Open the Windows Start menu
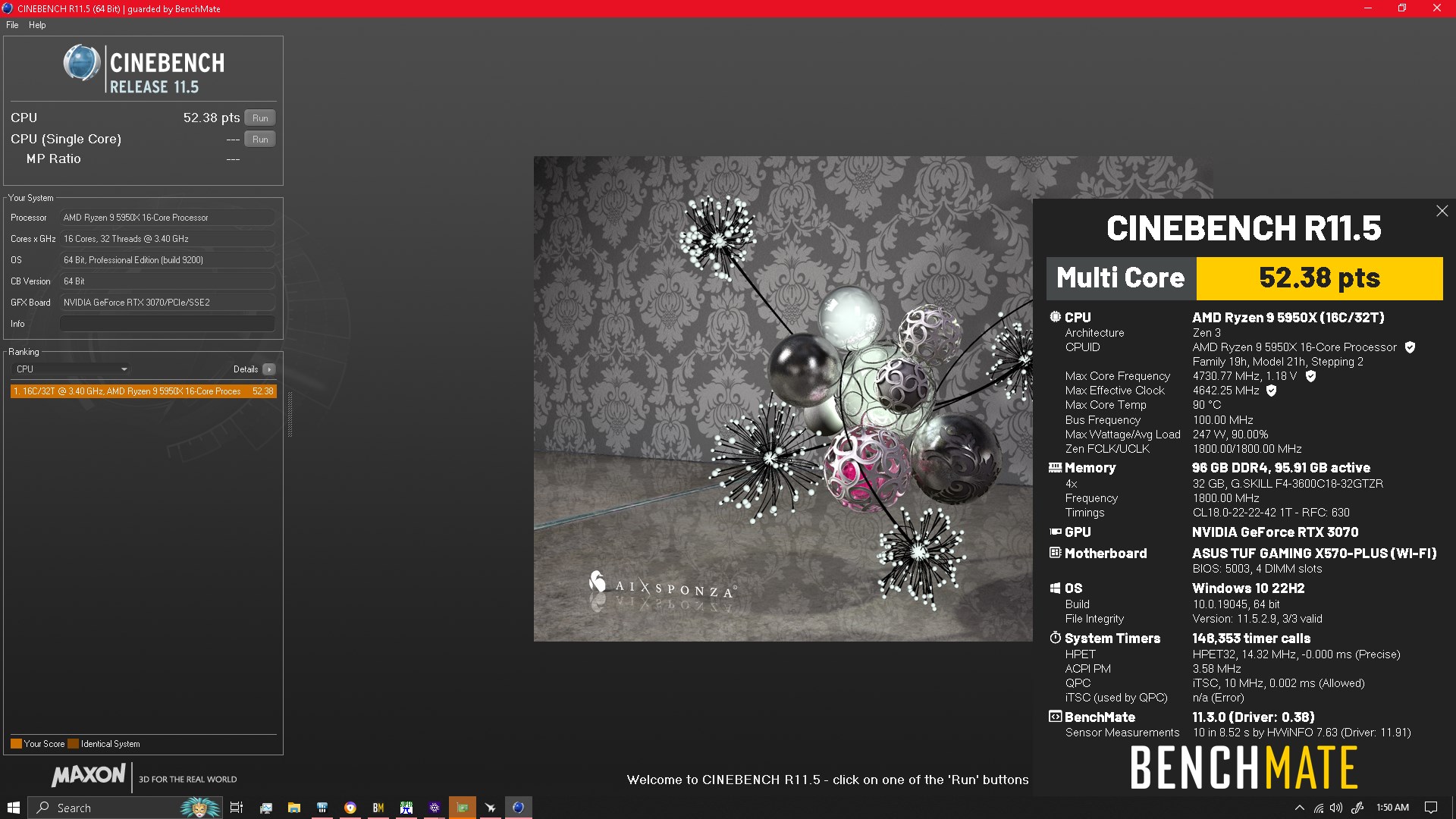Screen dimensions: 1456x819 tap(14, 808)
